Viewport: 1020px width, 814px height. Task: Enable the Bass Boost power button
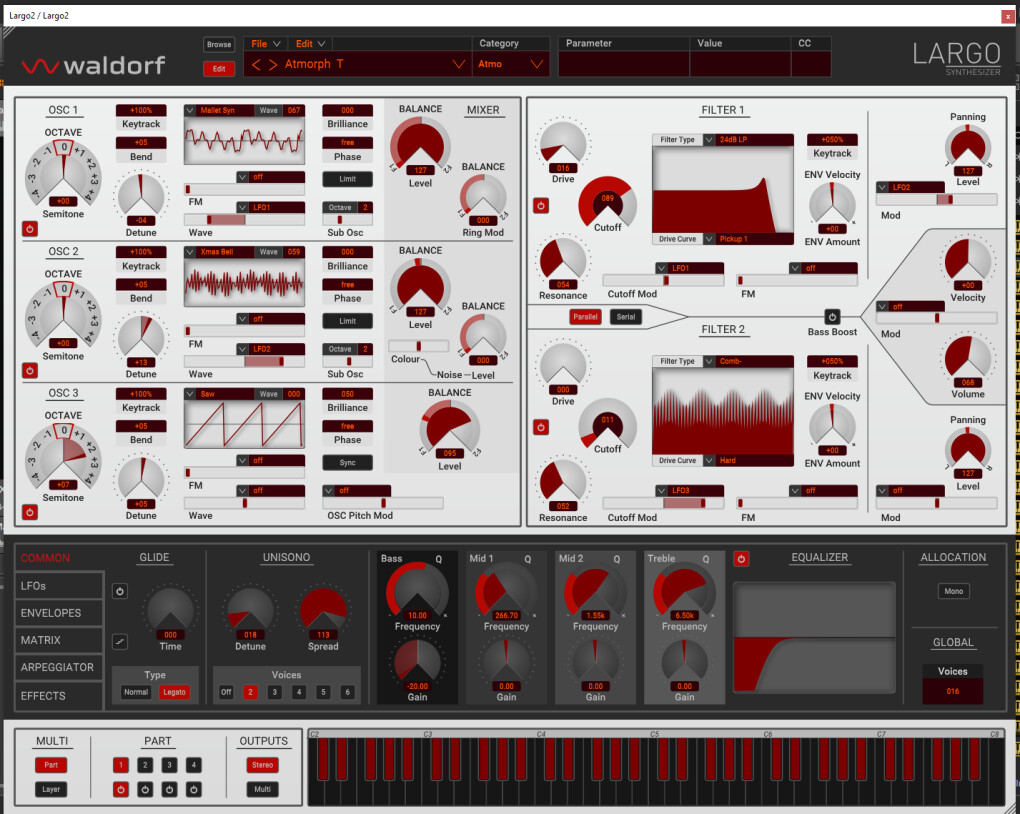pyautogui.click(x=832, y=317)
